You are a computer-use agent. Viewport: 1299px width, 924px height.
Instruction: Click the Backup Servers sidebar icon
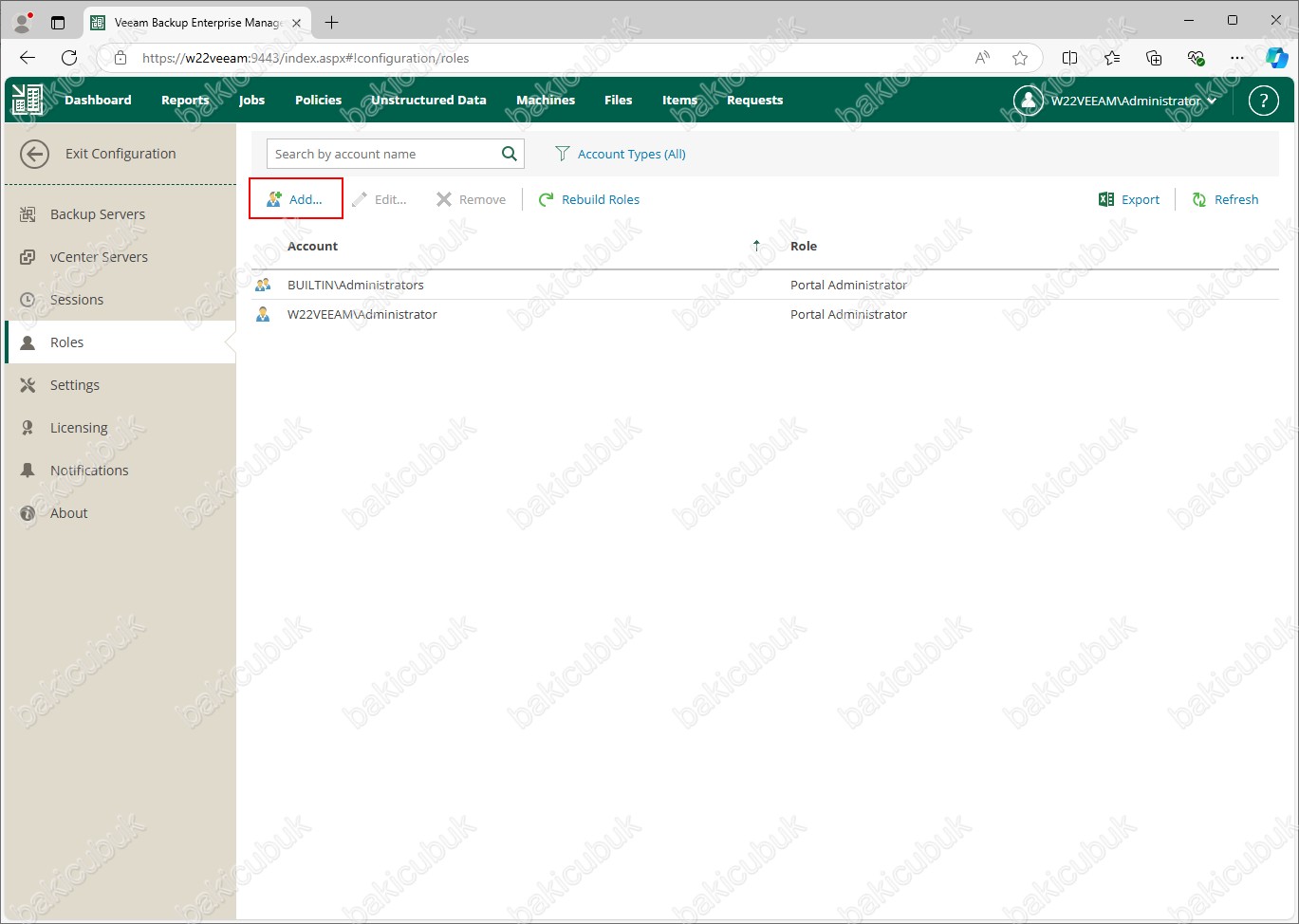coord(28,214)
